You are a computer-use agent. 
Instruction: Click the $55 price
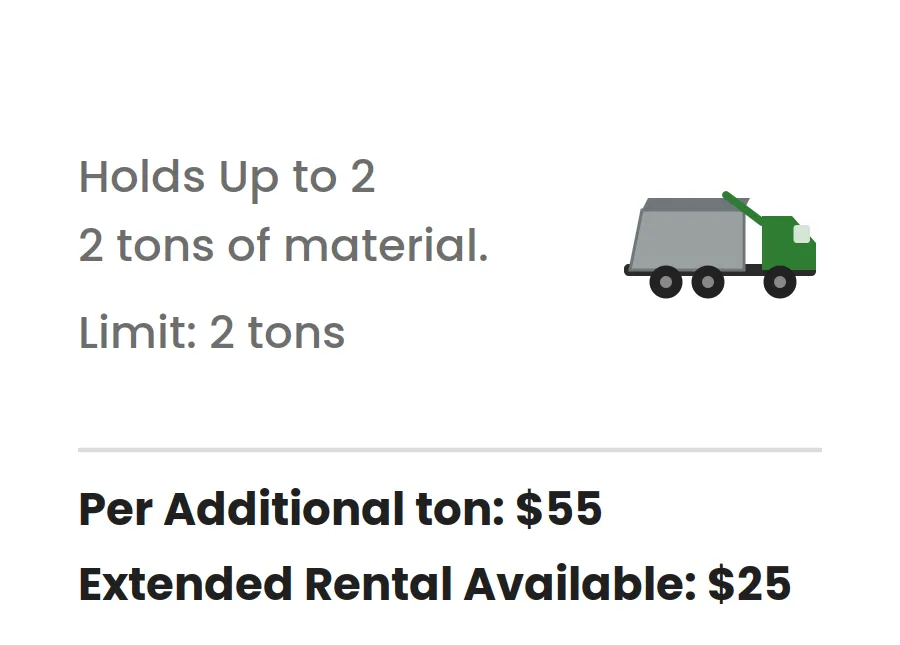click(558, 508)
